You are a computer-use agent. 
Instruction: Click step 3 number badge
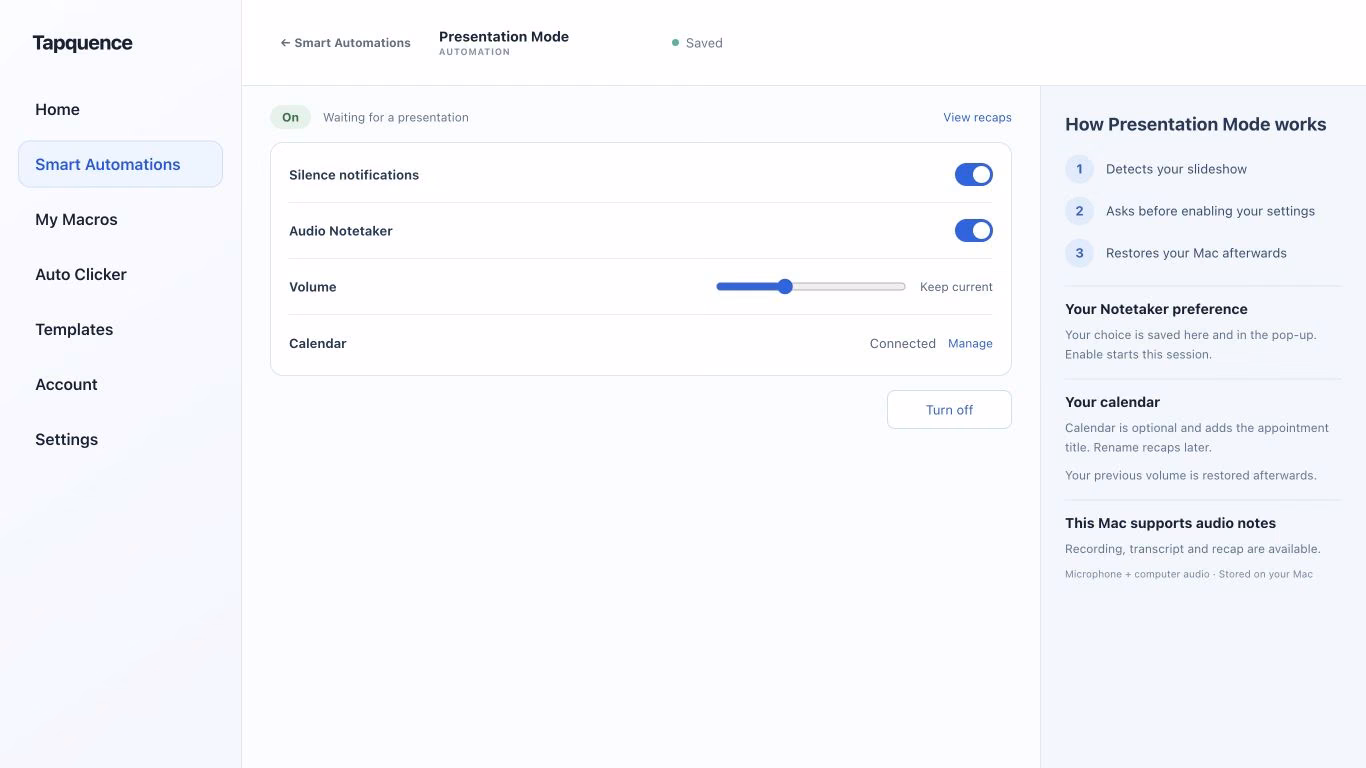[x=1079, y=253]
